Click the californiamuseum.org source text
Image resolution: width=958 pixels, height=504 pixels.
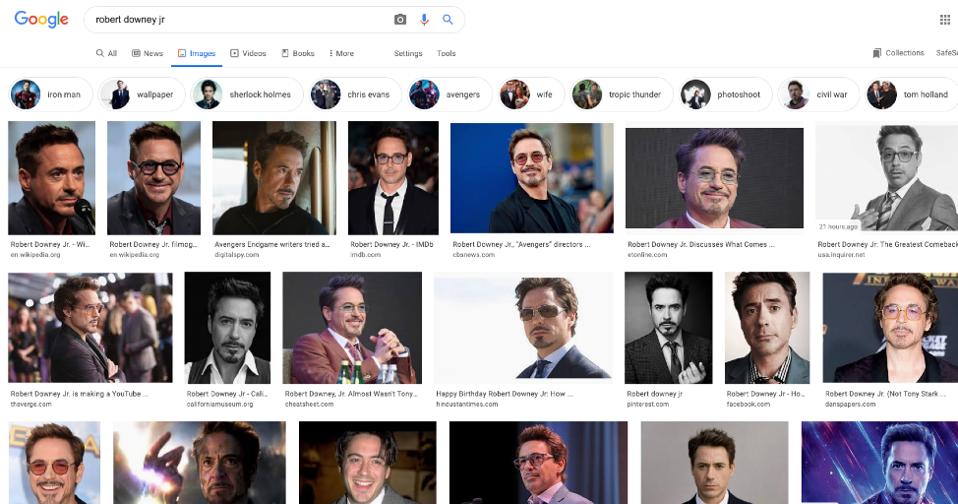[x=220, y=404]
